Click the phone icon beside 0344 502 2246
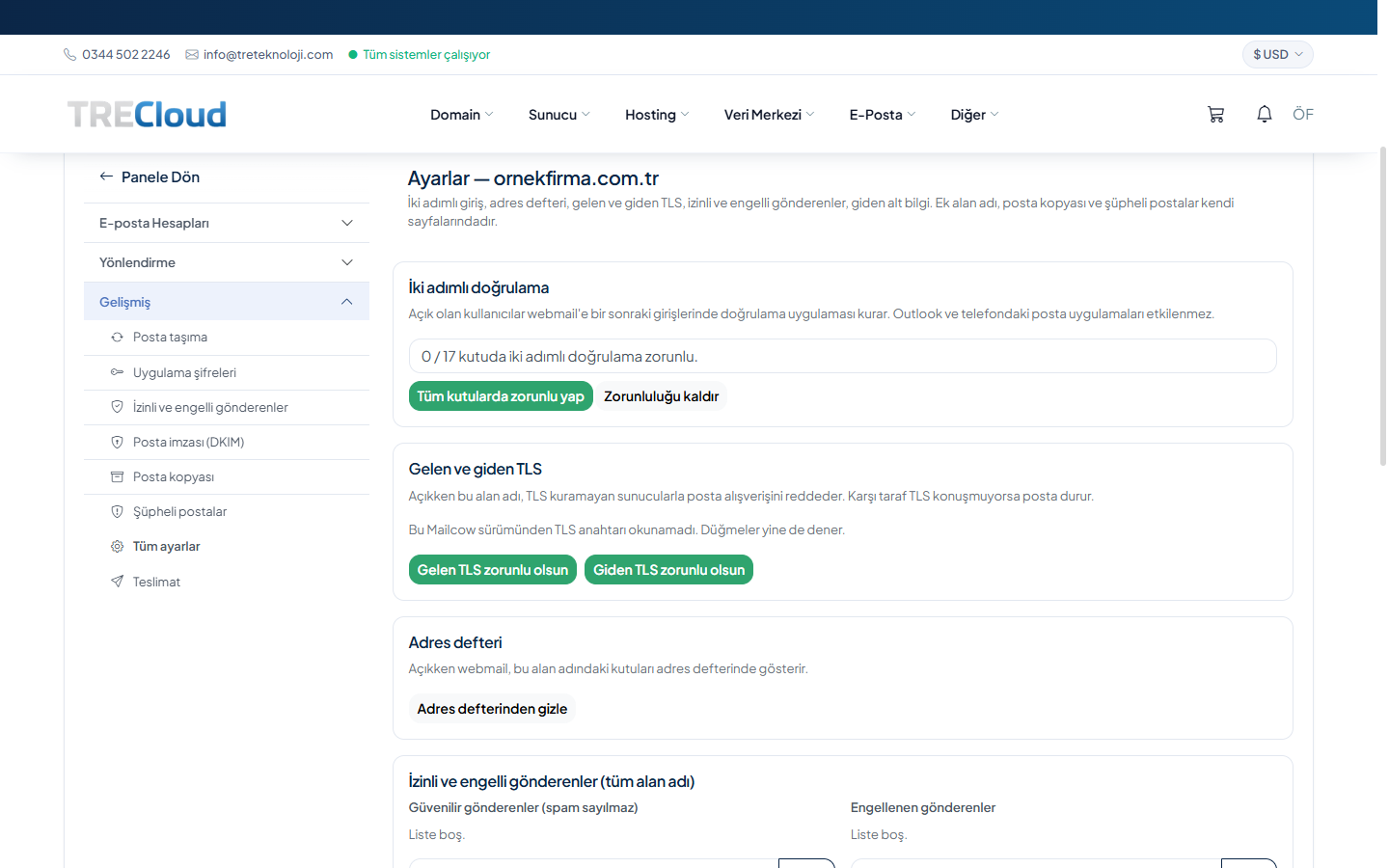 pyautogui.click(x=69, y=55)
